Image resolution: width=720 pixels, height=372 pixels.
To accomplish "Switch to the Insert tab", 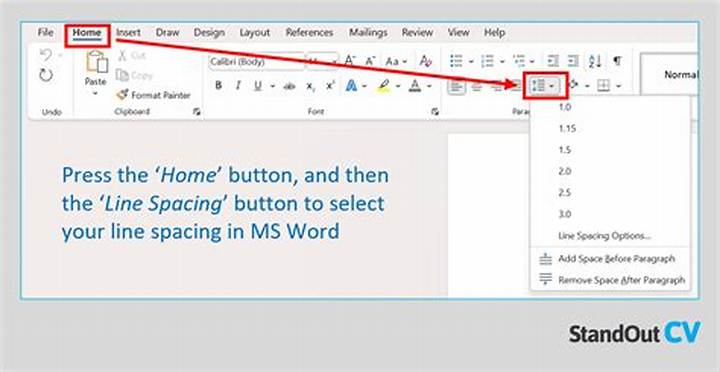I will pyautogui.click(x=128, y=33).
